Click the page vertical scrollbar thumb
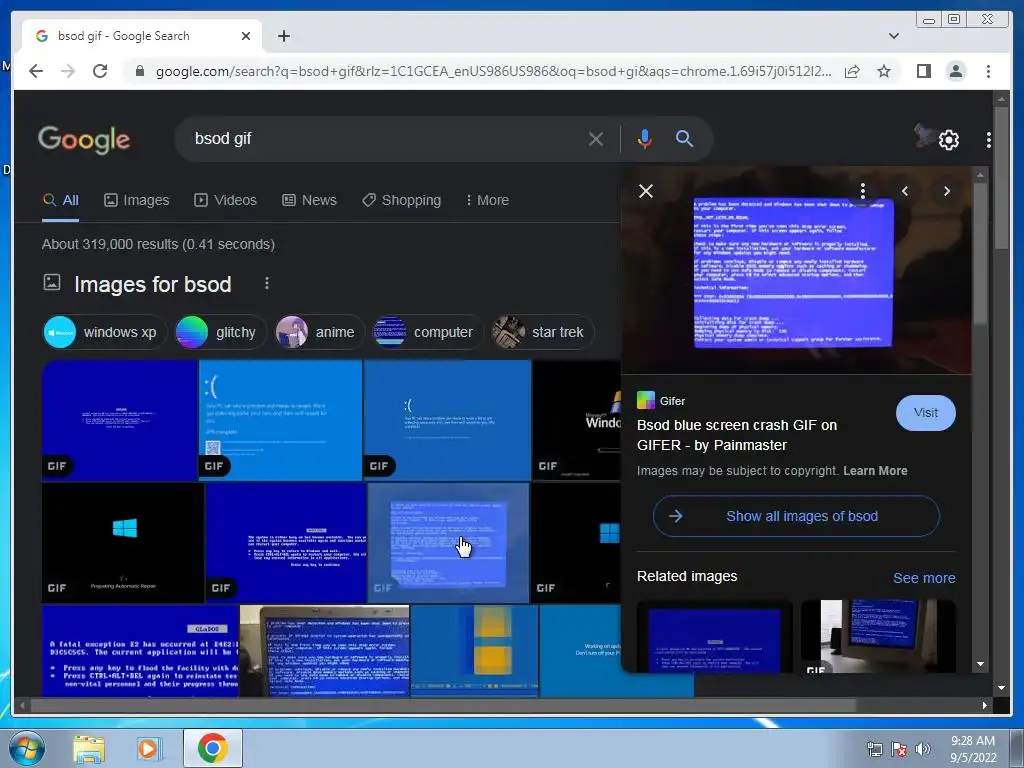This screenshot has height=768, width=1024. click(1000, 176)
